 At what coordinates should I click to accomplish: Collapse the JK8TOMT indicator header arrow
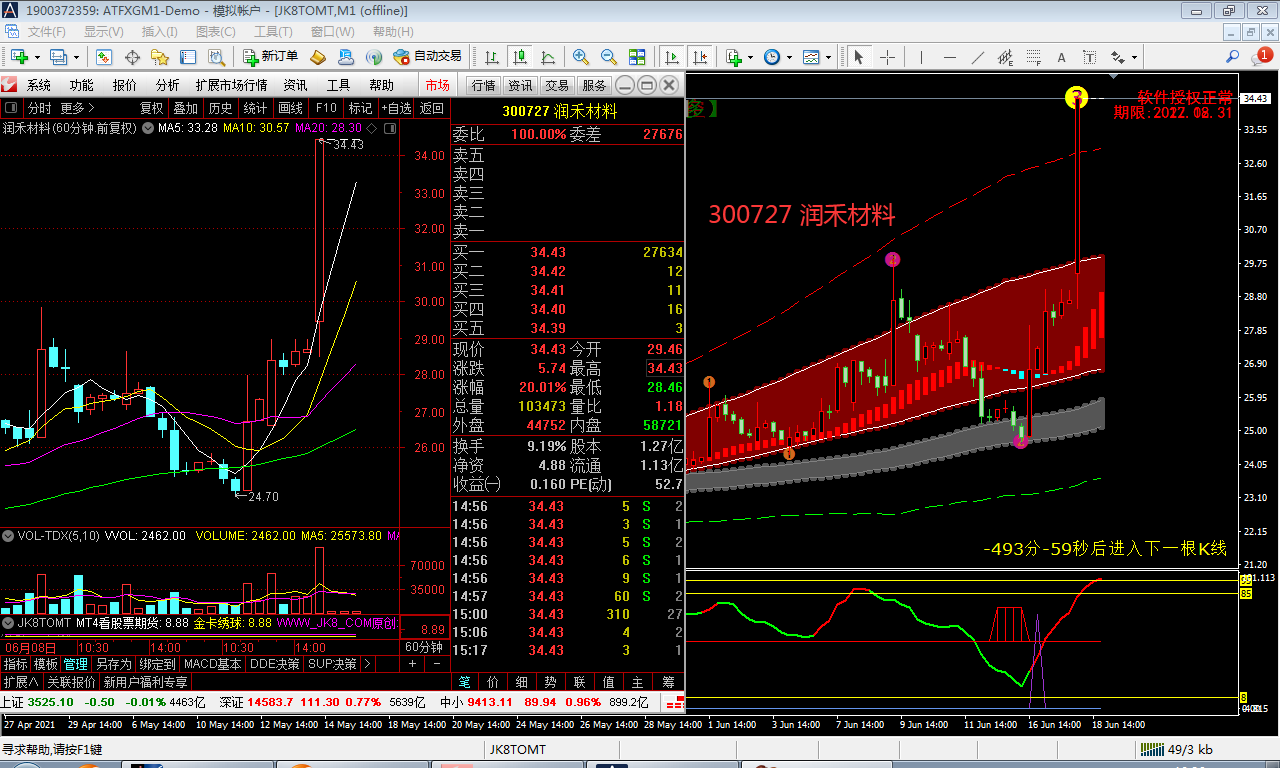(9, 622)
